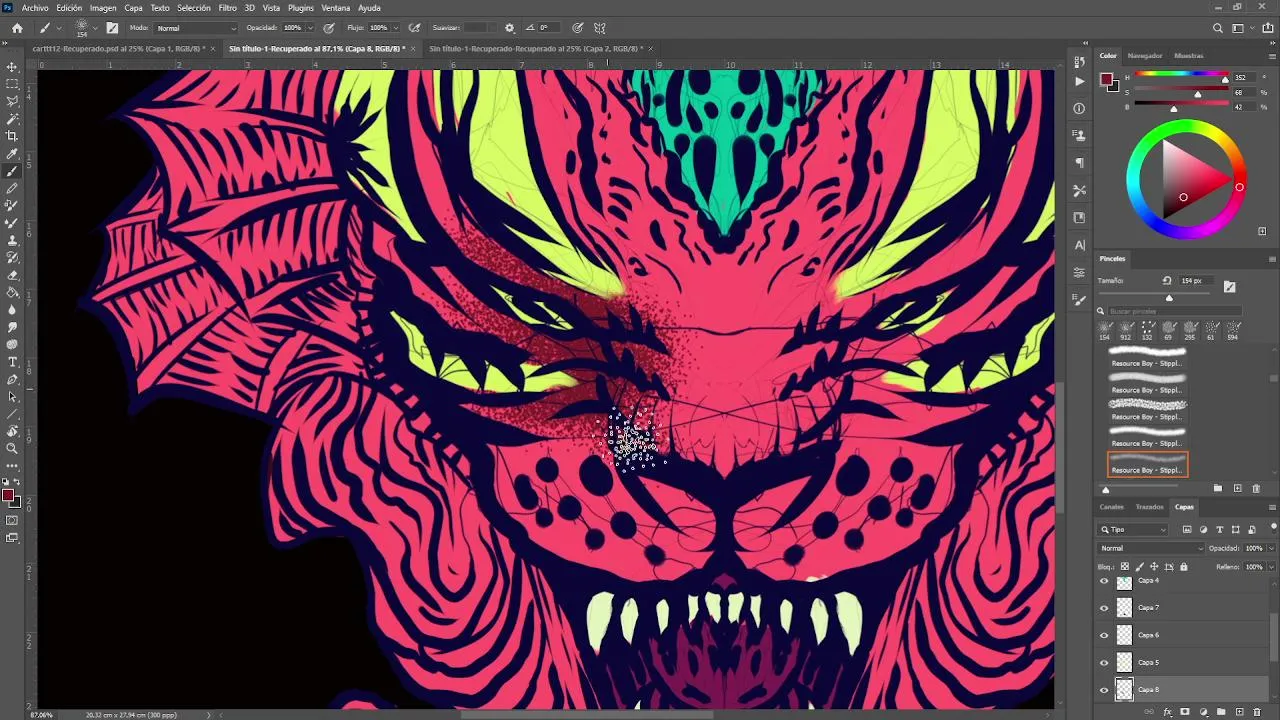Switch to the Canales tab
The height and width of the screenshot is (720, 1280).
click(1112, 507)
